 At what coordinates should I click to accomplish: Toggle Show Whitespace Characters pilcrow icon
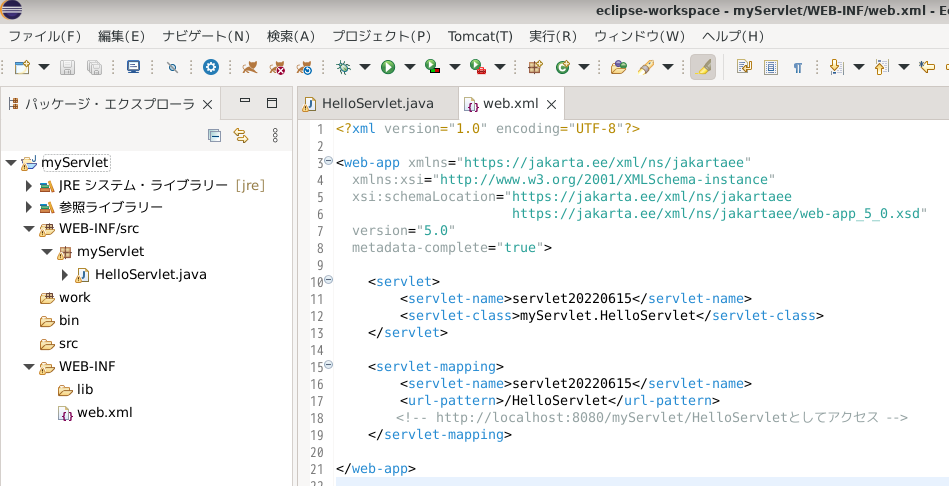(798, 67)
